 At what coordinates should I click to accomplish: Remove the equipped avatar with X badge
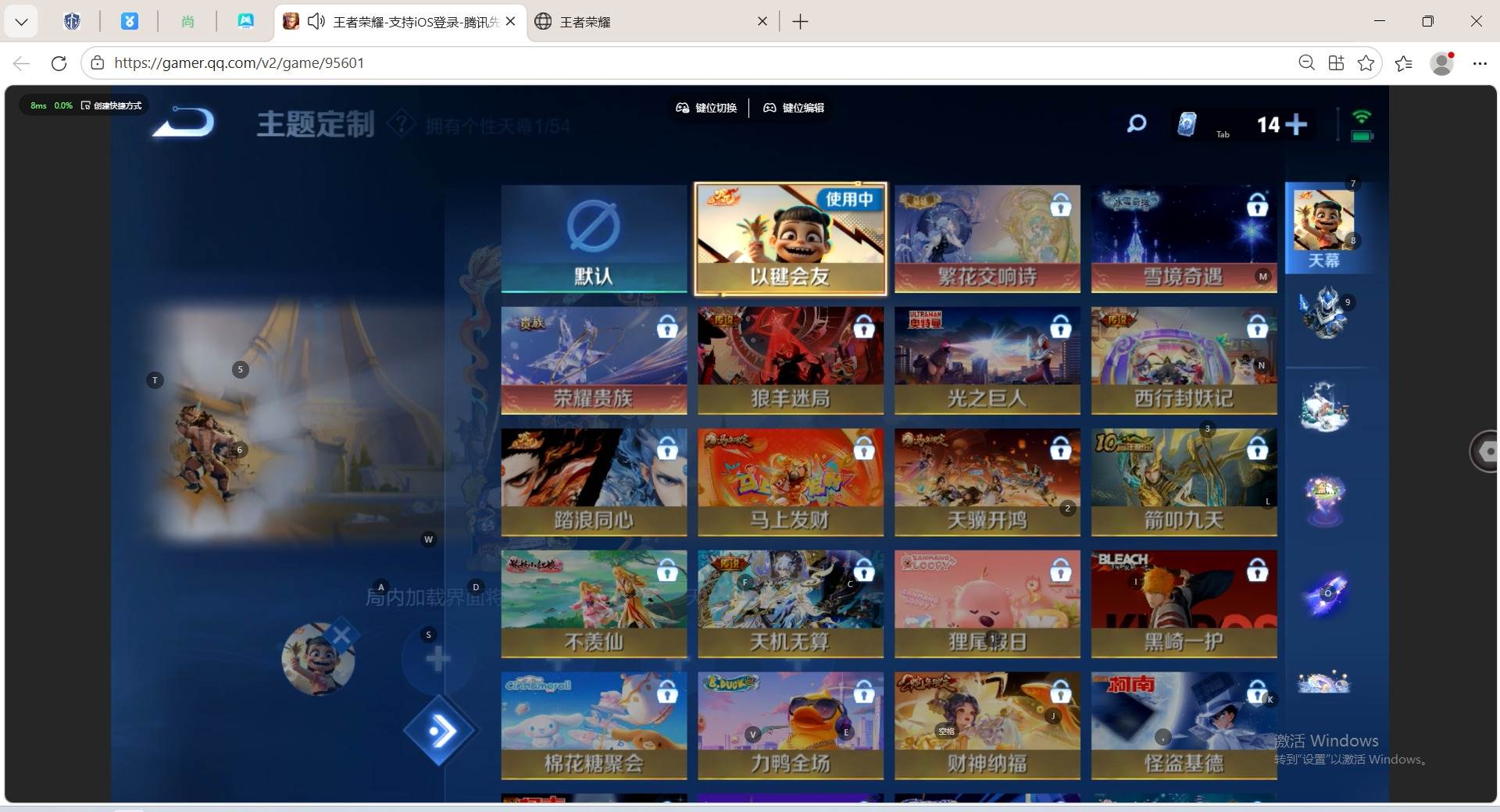click(341, 636)
